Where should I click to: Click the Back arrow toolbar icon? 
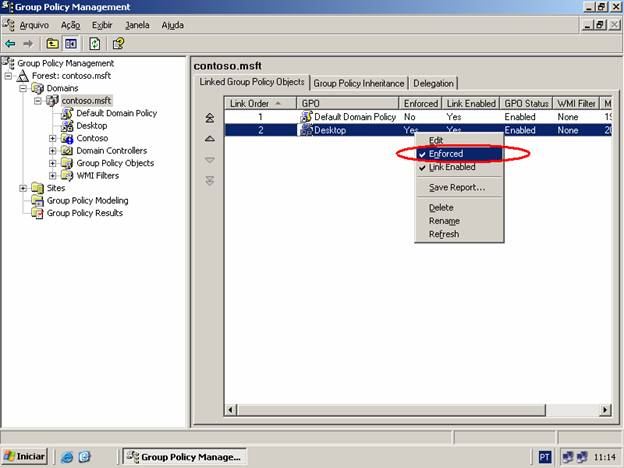(x=10, y=43)
